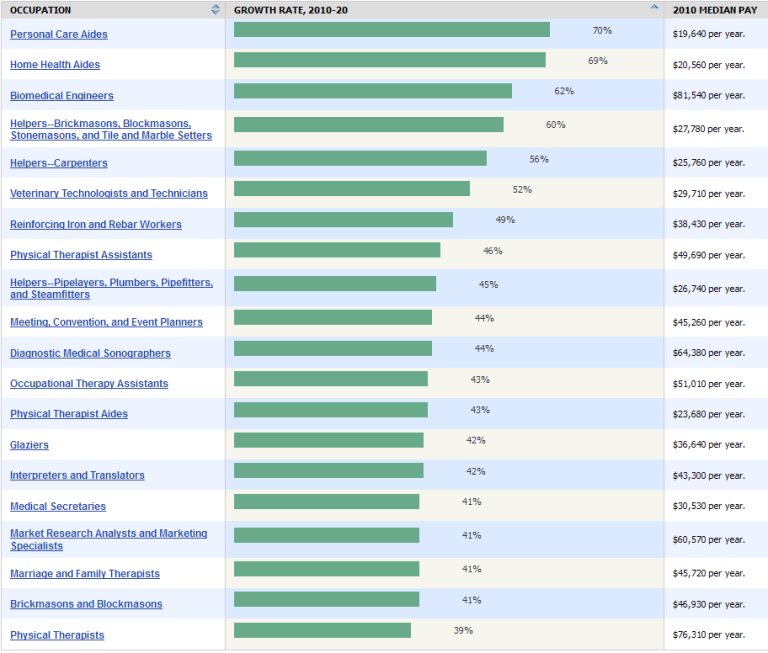
Task: Click the Medical Secretaries link
Action: click(x=58, y=507)
